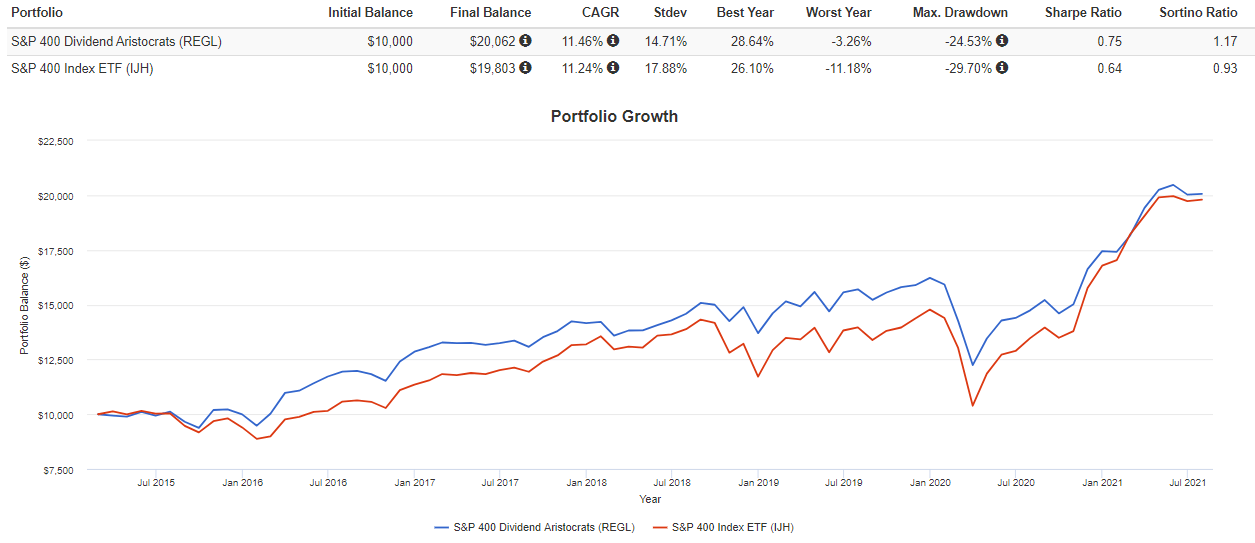Select S&P 400 Dividend Aristocrats (REGL) row name
Screen dimensions: 1255x543
tap(116, 42)
